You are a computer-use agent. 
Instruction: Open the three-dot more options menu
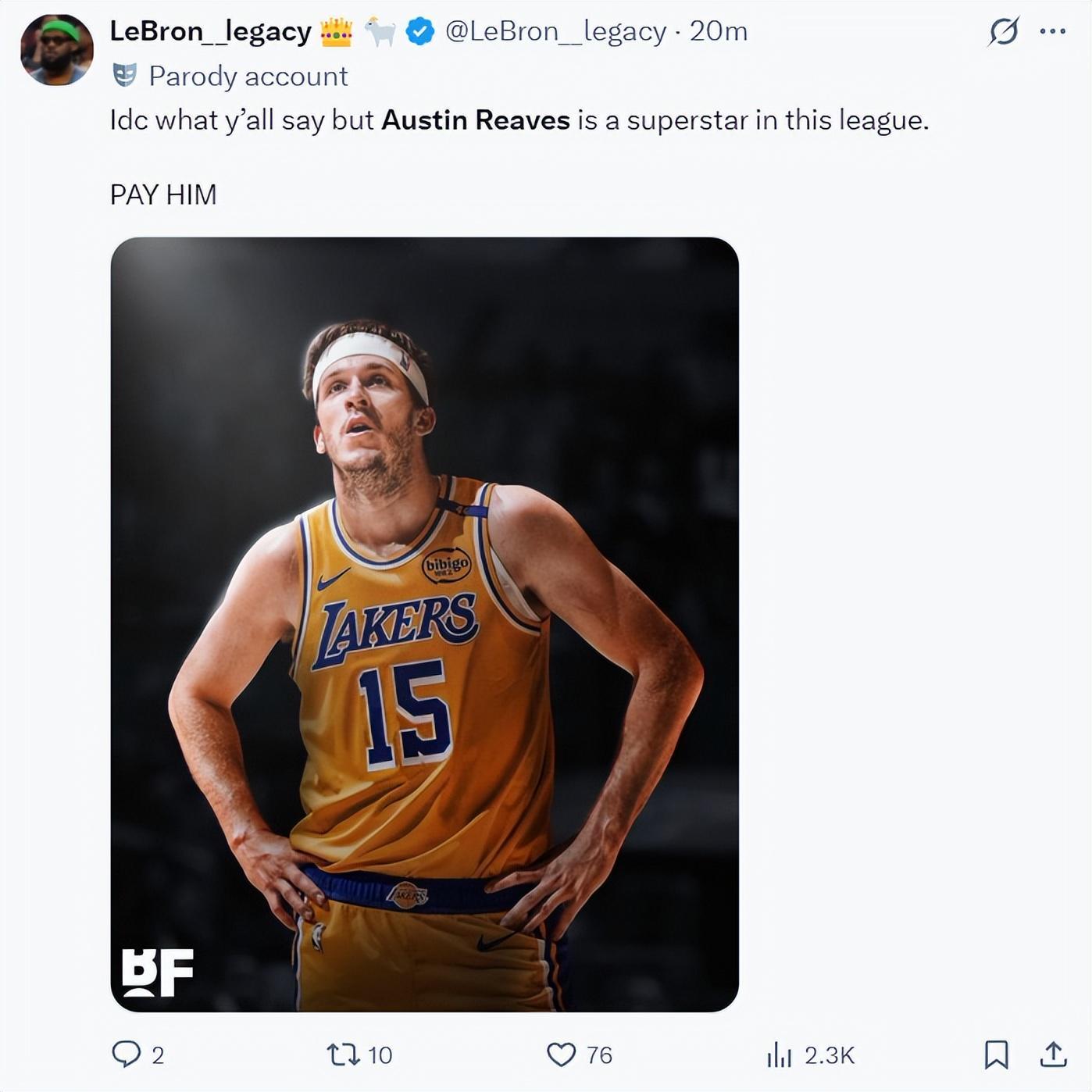click(x=1052, y=32)
